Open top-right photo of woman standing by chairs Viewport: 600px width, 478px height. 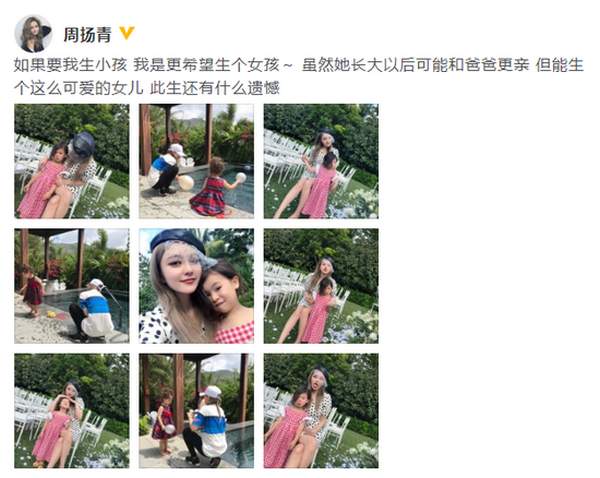[x=321, y=161]
